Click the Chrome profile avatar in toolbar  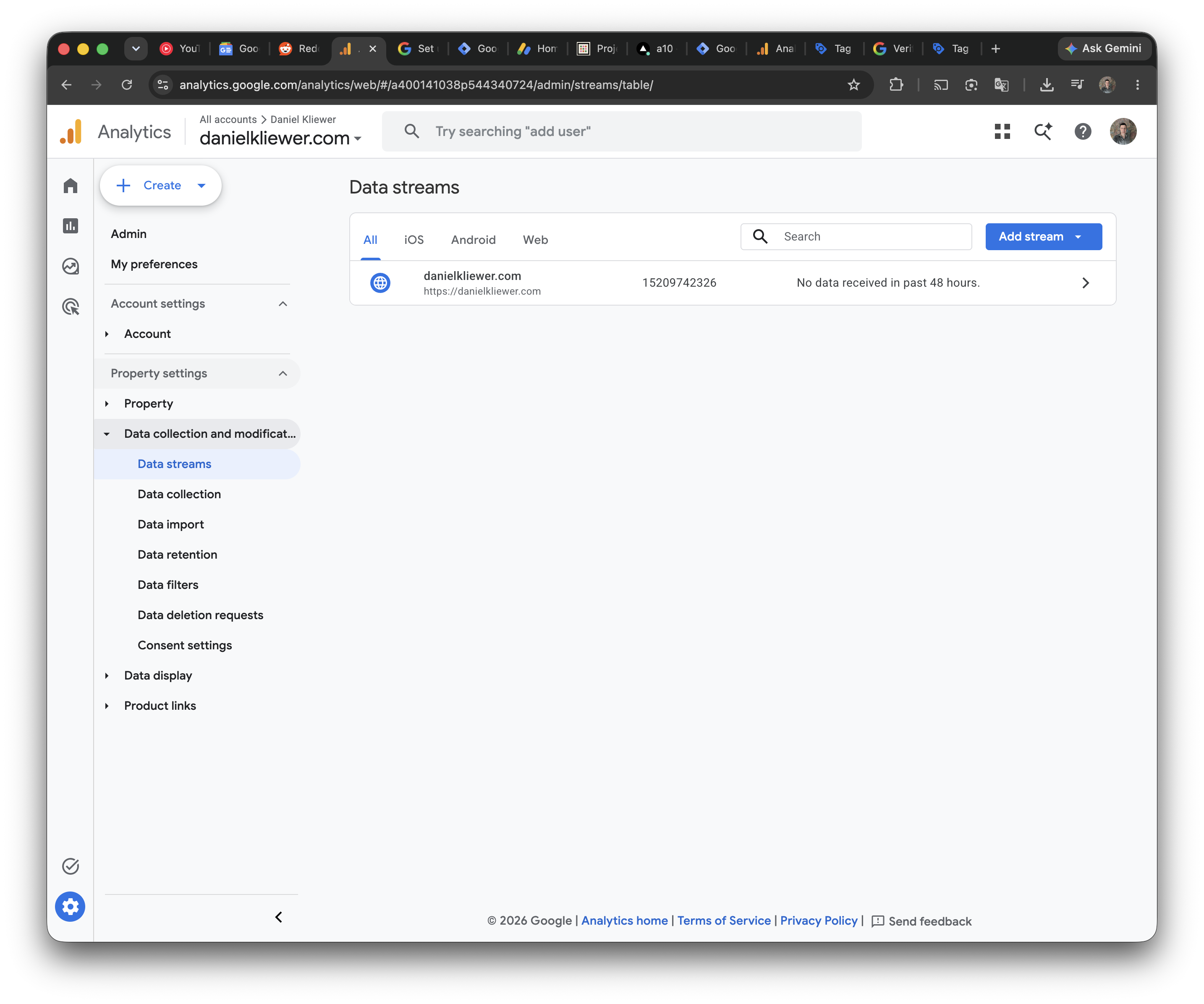coord(1107,85)
